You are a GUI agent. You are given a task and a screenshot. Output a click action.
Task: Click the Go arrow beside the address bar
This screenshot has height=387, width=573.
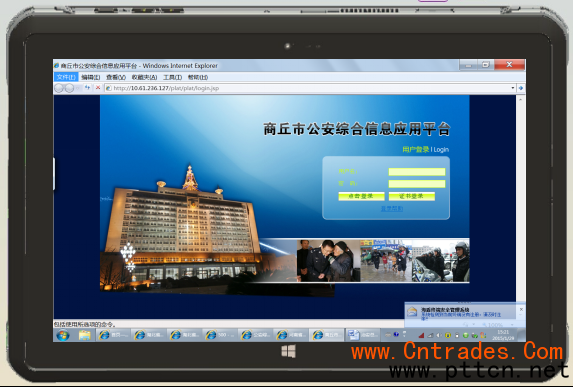point(521,88)
